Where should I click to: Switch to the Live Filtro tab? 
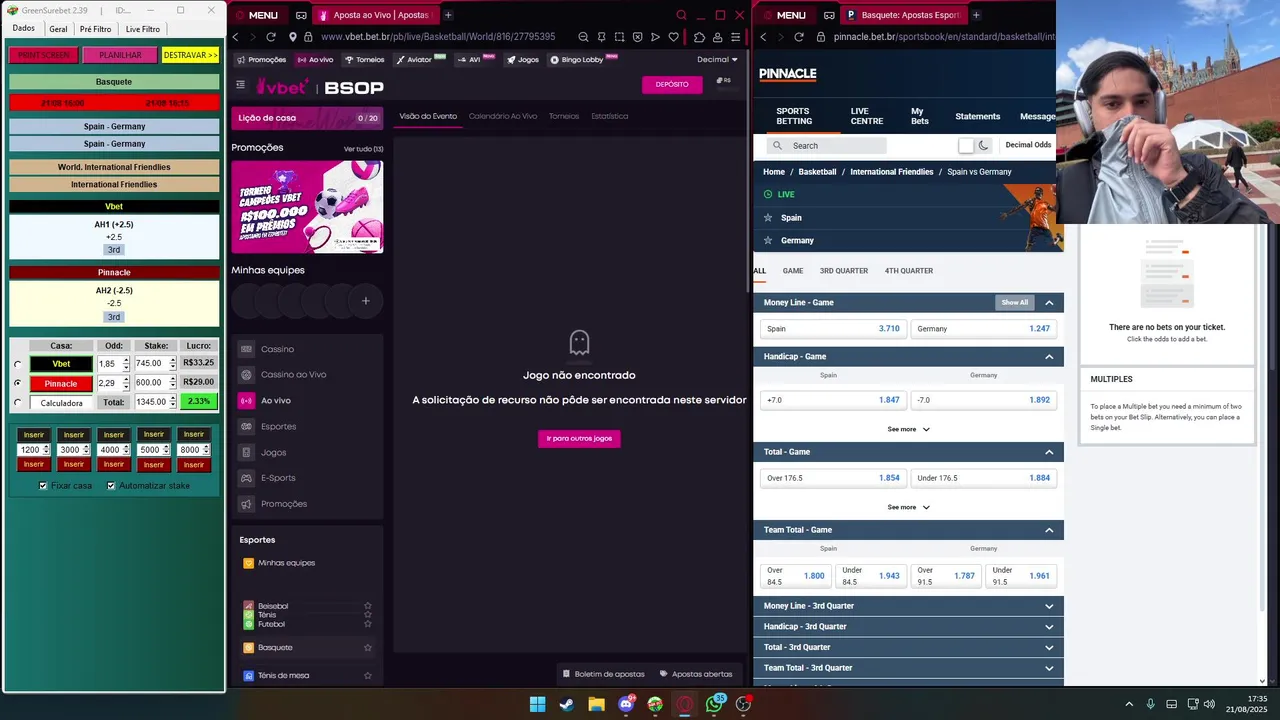coord(143,29)
